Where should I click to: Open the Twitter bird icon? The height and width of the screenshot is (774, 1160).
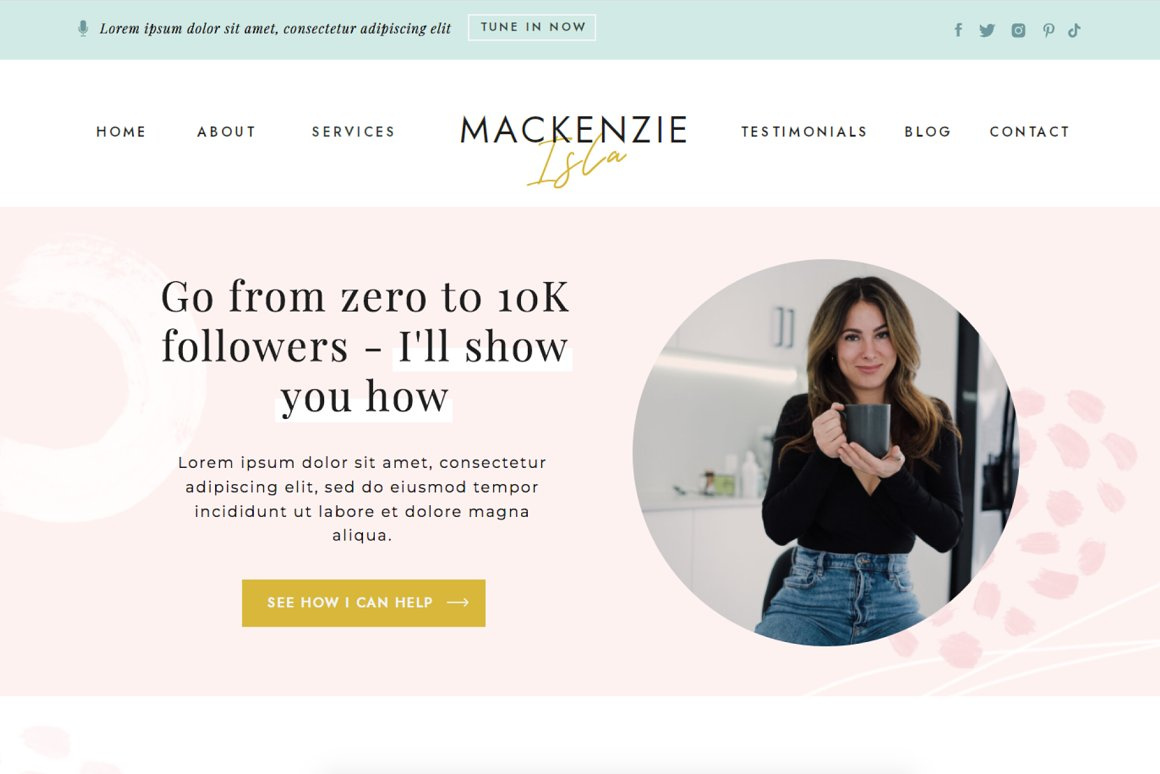tap(987, 30)
